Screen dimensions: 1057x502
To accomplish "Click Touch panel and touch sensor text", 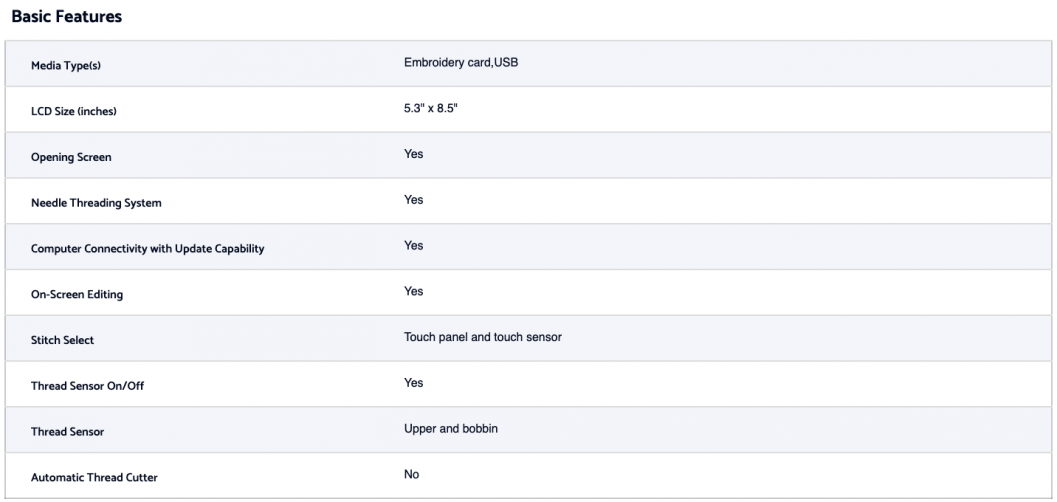I will [x=483, y=337].
